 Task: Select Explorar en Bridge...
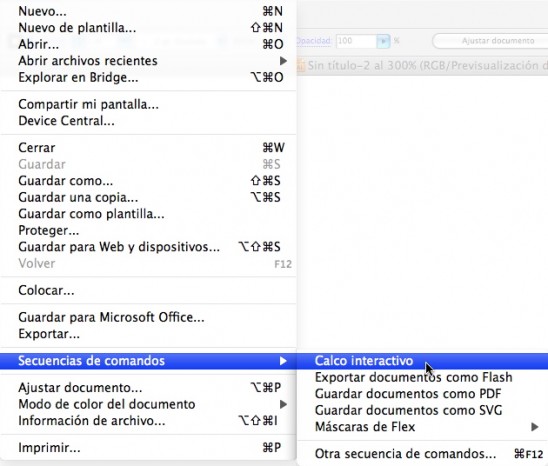148,77
